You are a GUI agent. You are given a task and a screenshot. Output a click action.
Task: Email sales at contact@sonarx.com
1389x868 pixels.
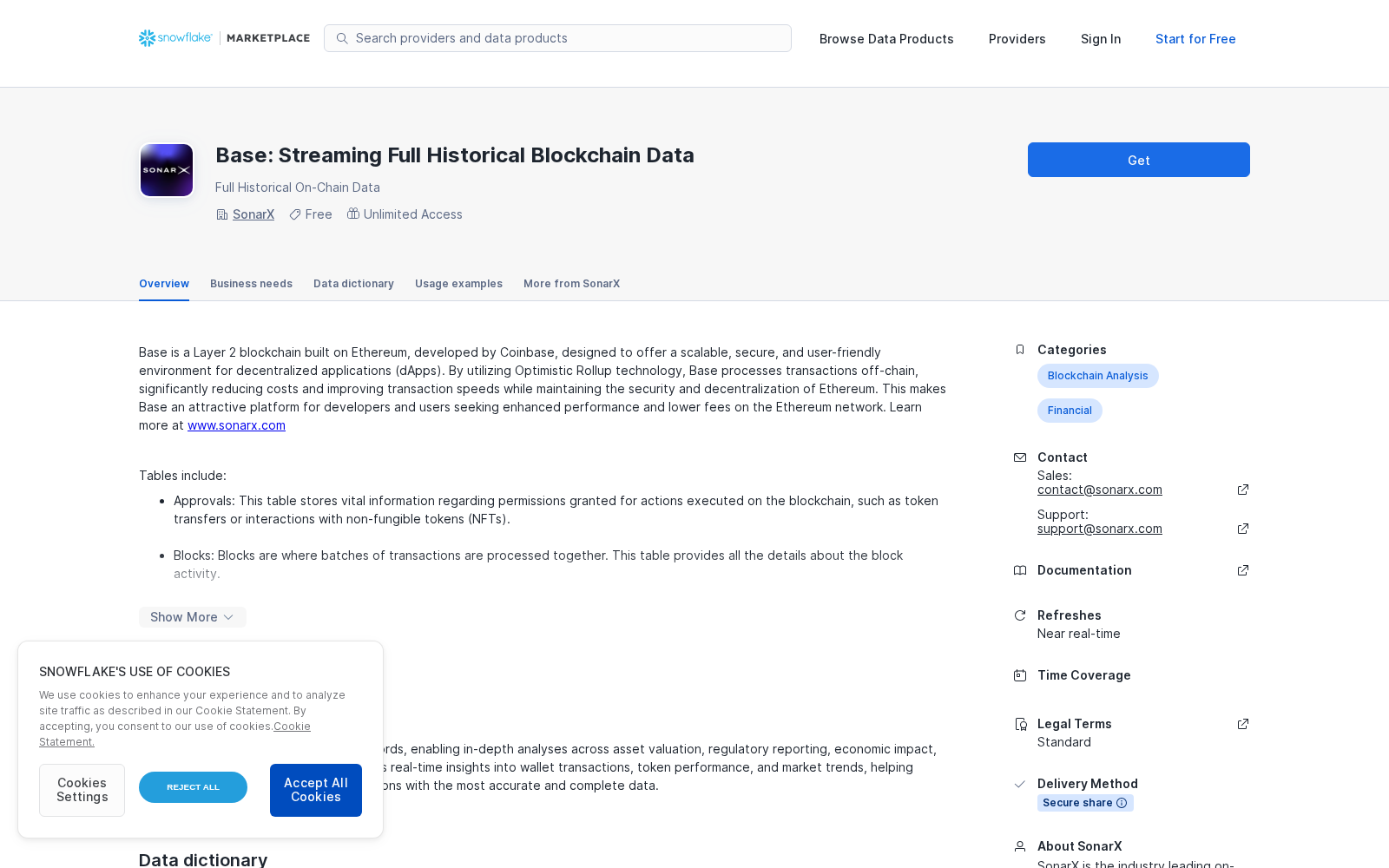point(1100,490)
